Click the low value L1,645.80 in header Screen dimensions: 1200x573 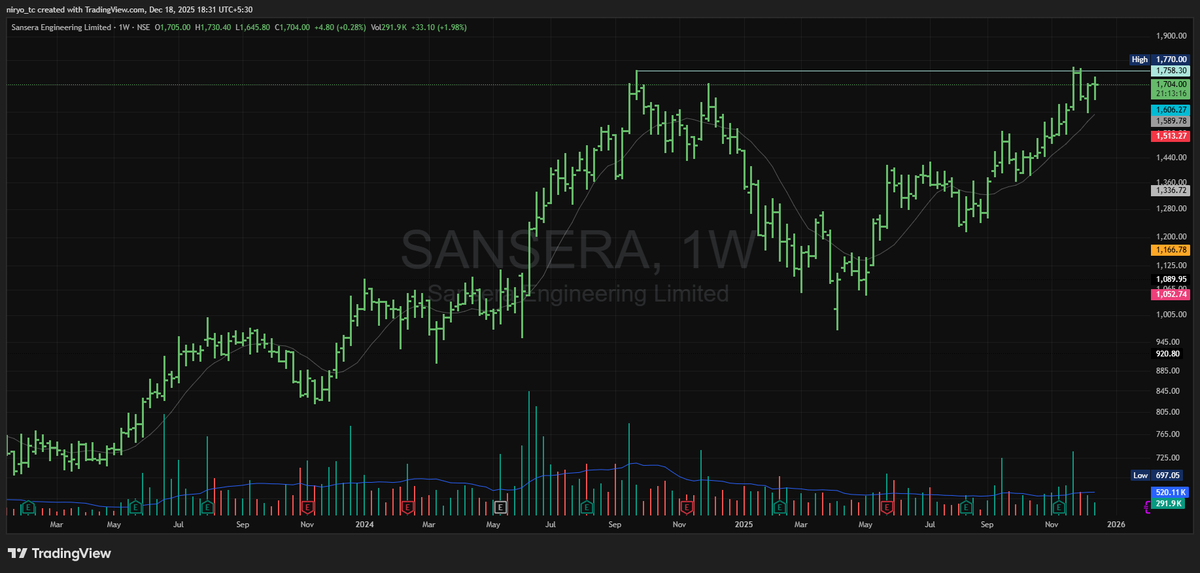click(252, 26)
